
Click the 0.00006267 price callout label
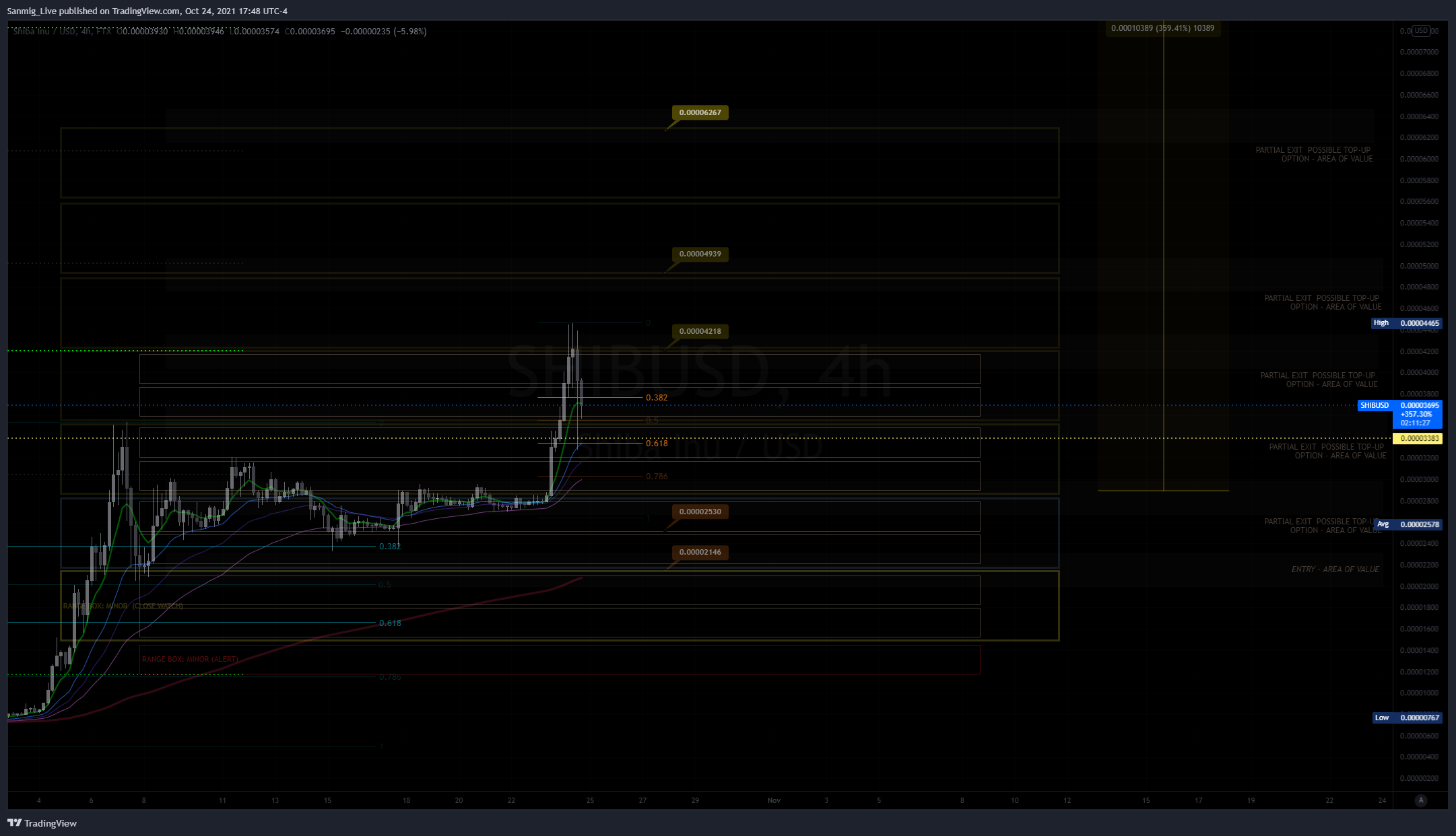[700, 112]
